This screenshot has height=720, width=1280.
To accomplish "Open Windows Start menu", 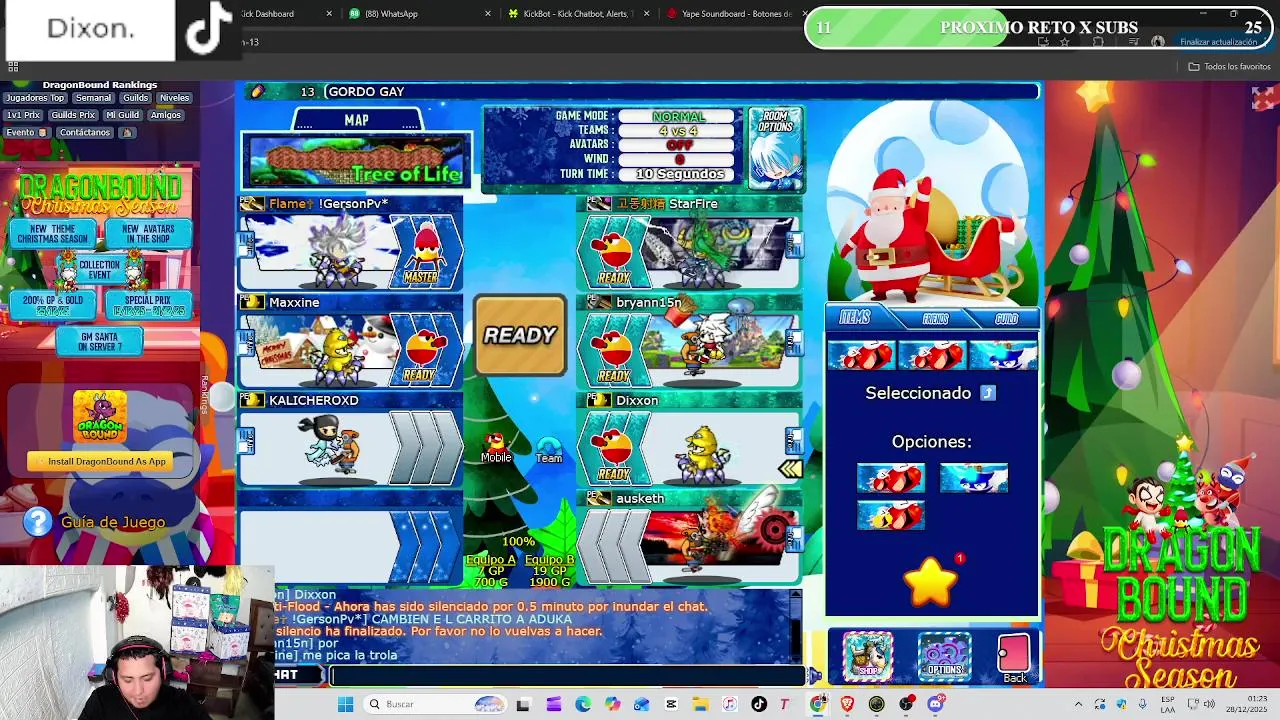I will [x=345, y=704].
